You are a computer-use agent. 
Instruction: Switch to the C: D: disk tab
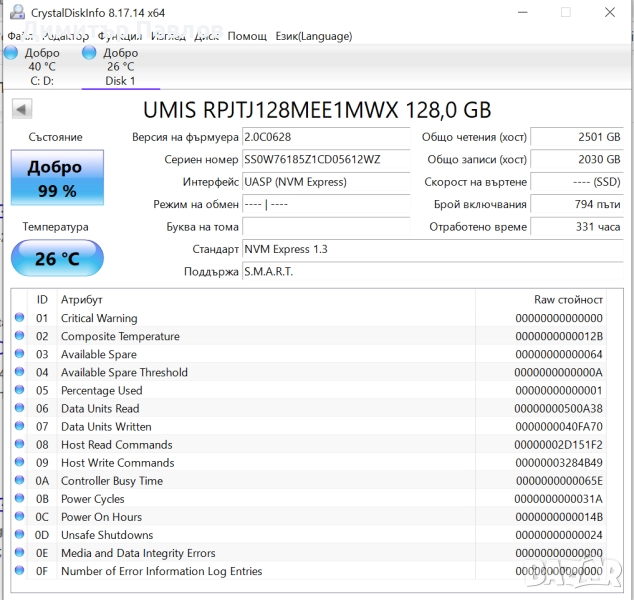[x=42, y=67]
